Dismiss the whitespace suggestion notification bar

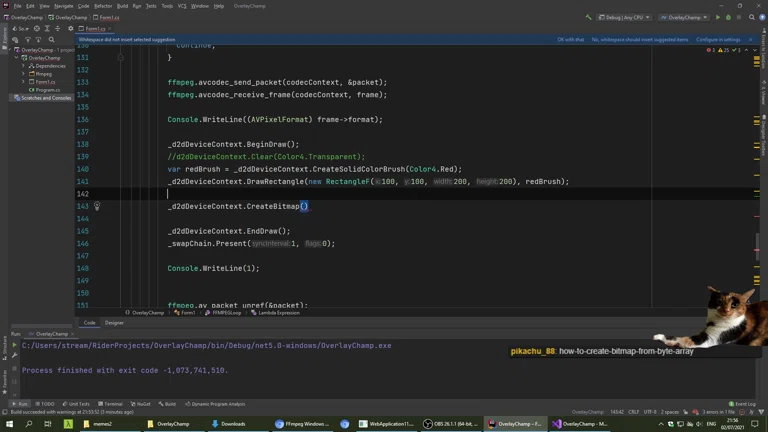(x=750, y=40)
